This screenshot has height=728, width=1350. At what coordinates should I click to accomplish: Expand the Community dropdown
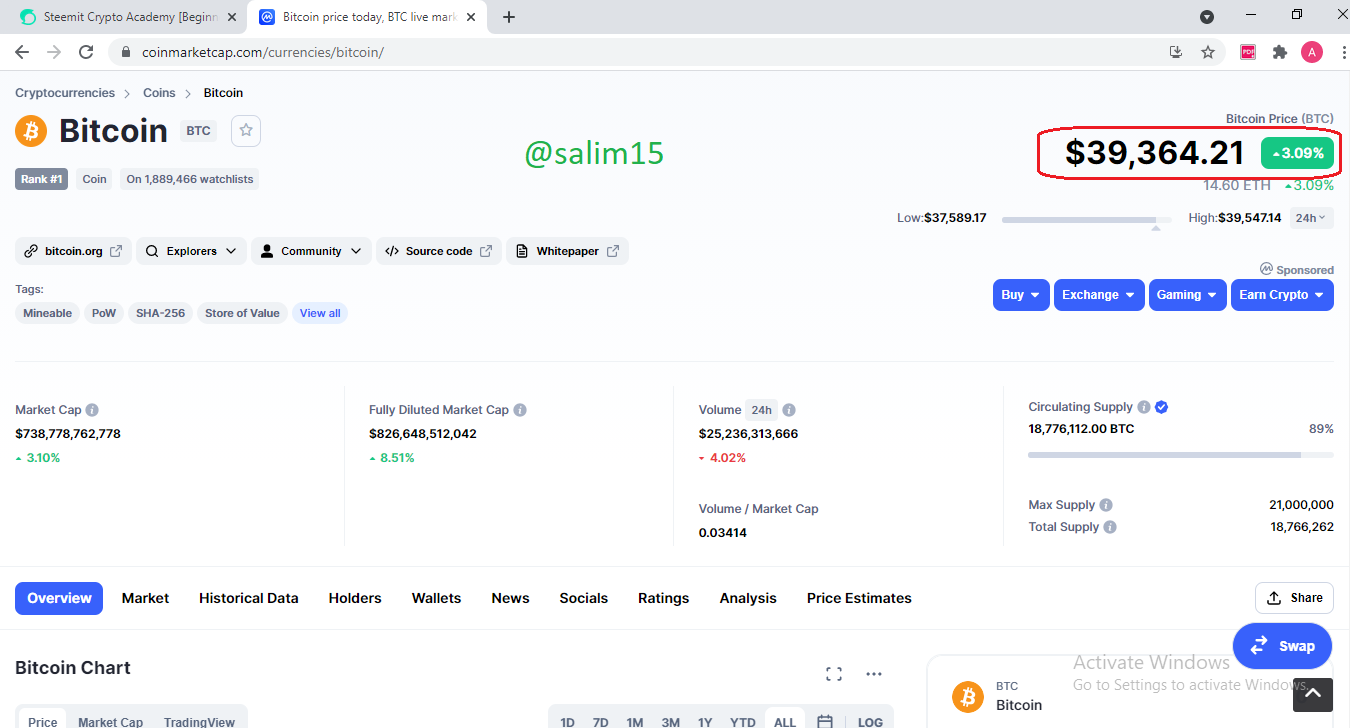click(x=311, y=251)
